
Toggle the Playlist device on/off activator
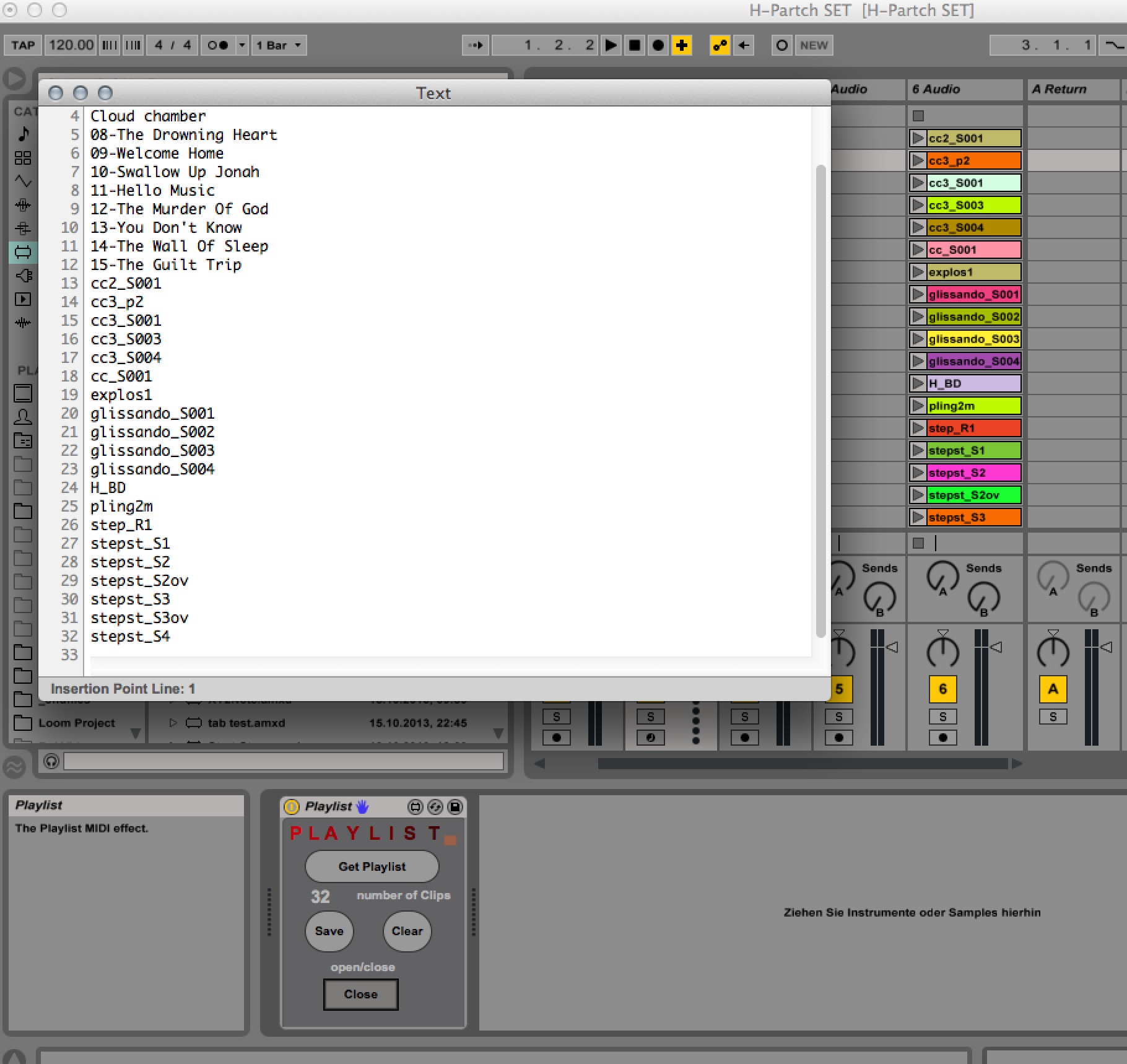pyautogui.click(x=291, y=806)
